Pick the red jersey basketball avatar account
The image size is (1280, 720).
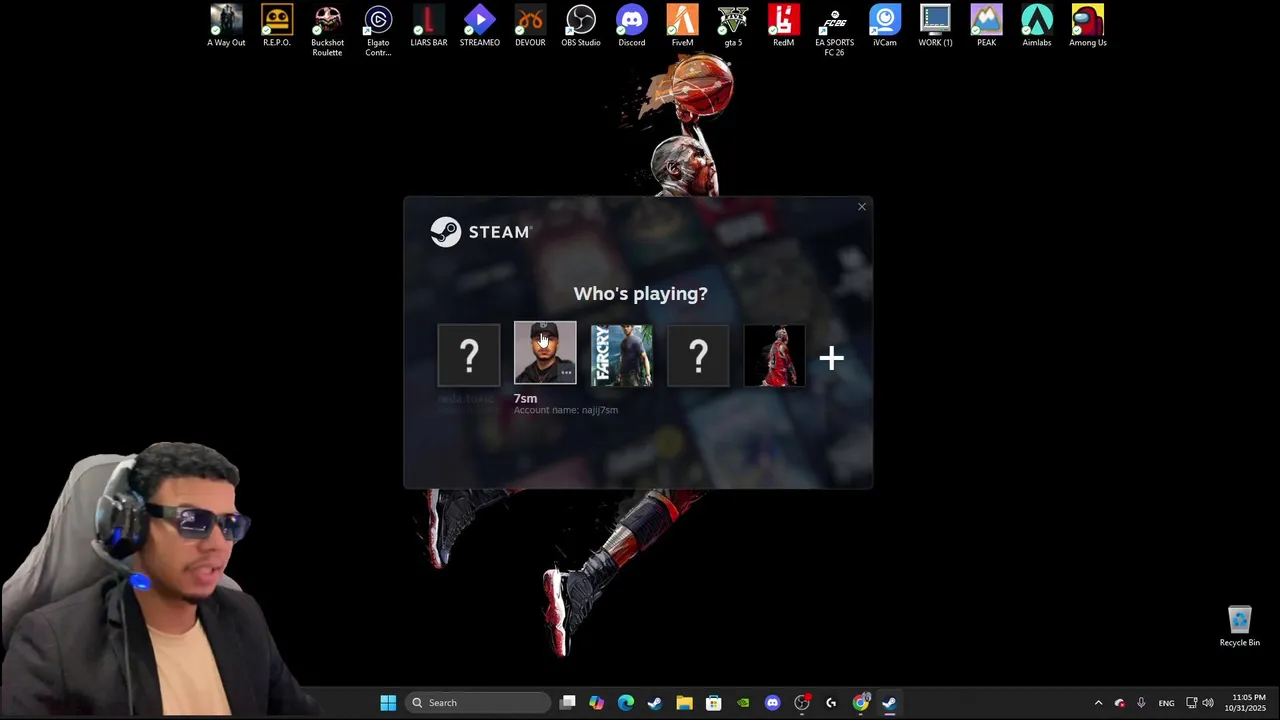(774, 355)
